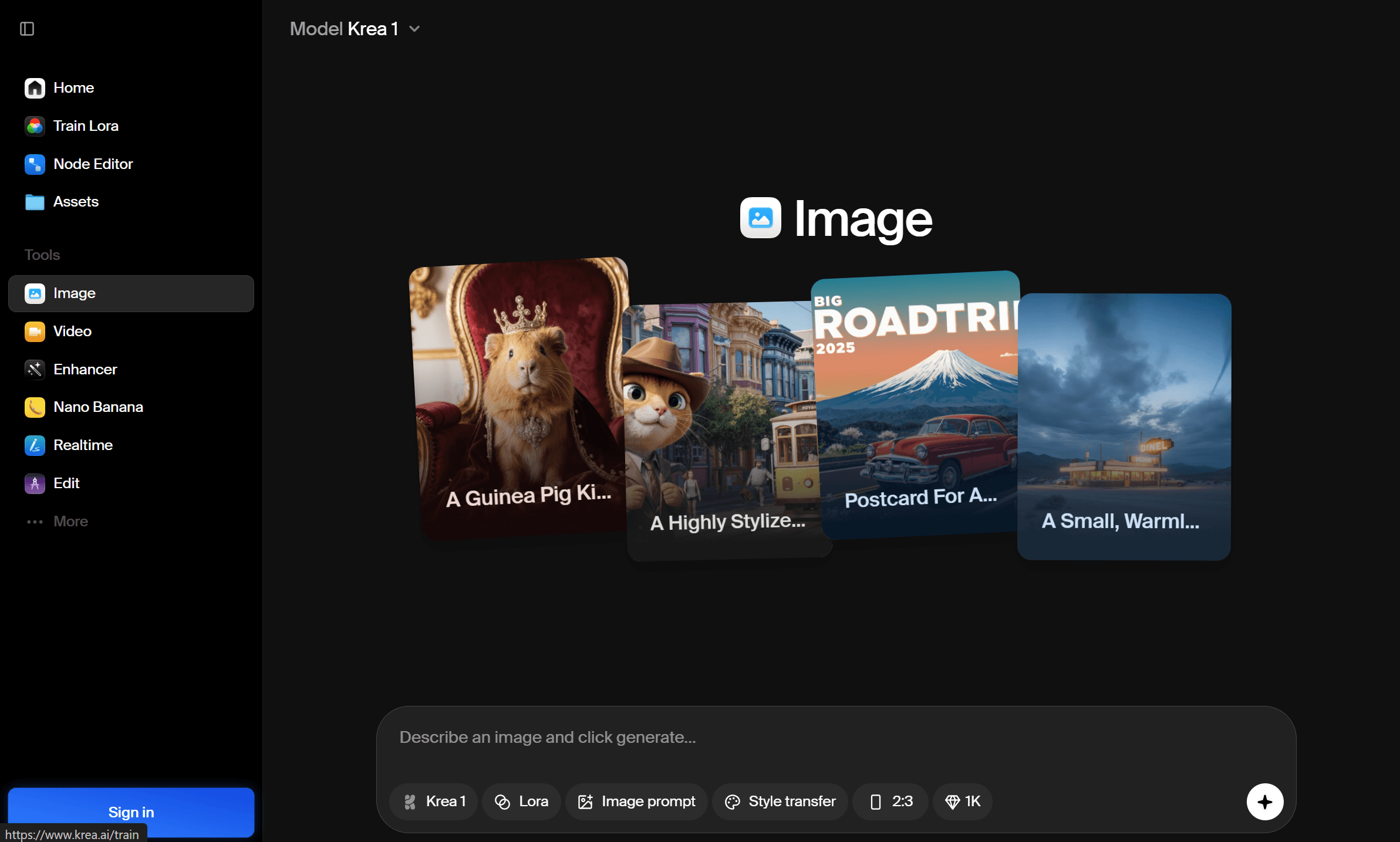1400x842 pixels.
Task: Click the prompt description input field
Action: coord(835,738)
